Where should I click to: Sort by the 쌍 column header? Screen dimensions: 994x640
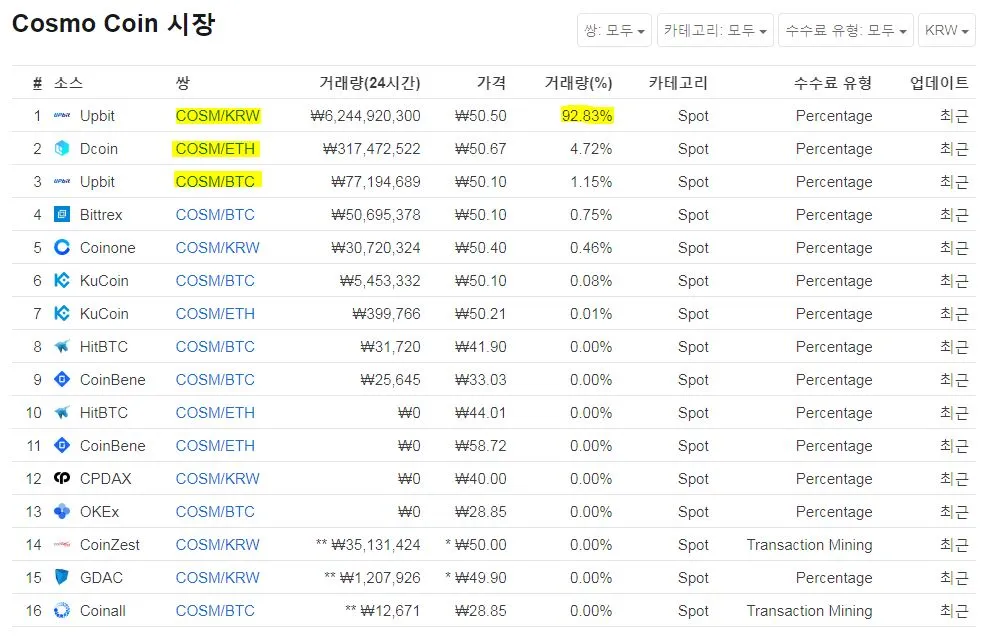[x=183, y=83]
